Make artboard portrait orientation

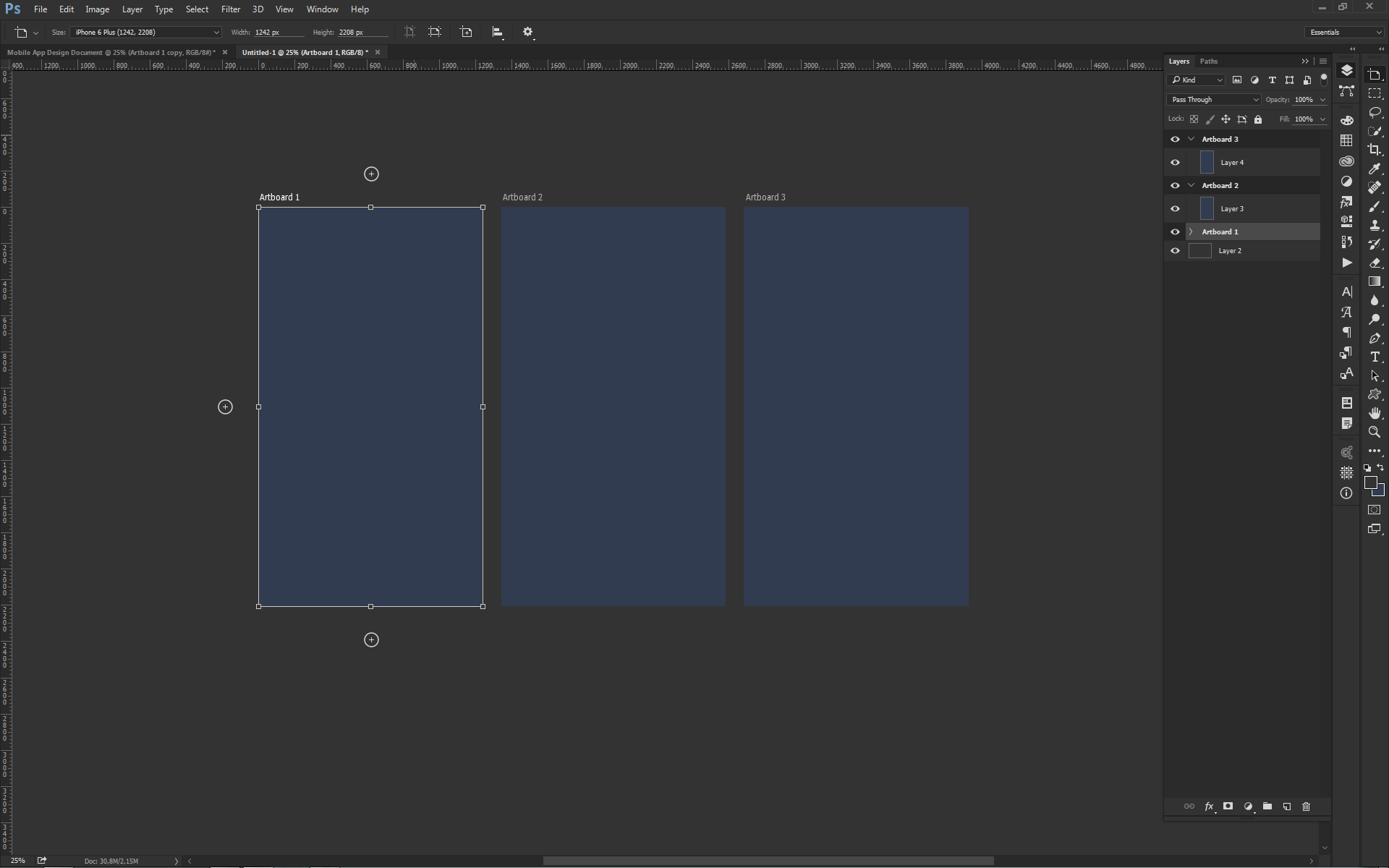pos(409,32)
